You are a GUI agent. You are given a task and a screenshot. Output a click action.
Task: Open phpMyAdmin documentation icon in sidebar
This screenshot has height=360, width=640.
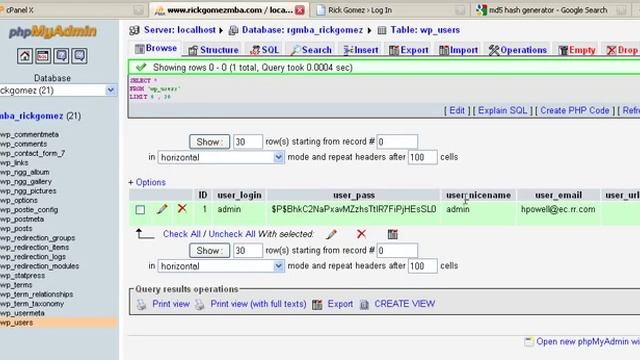pos(61,56)
